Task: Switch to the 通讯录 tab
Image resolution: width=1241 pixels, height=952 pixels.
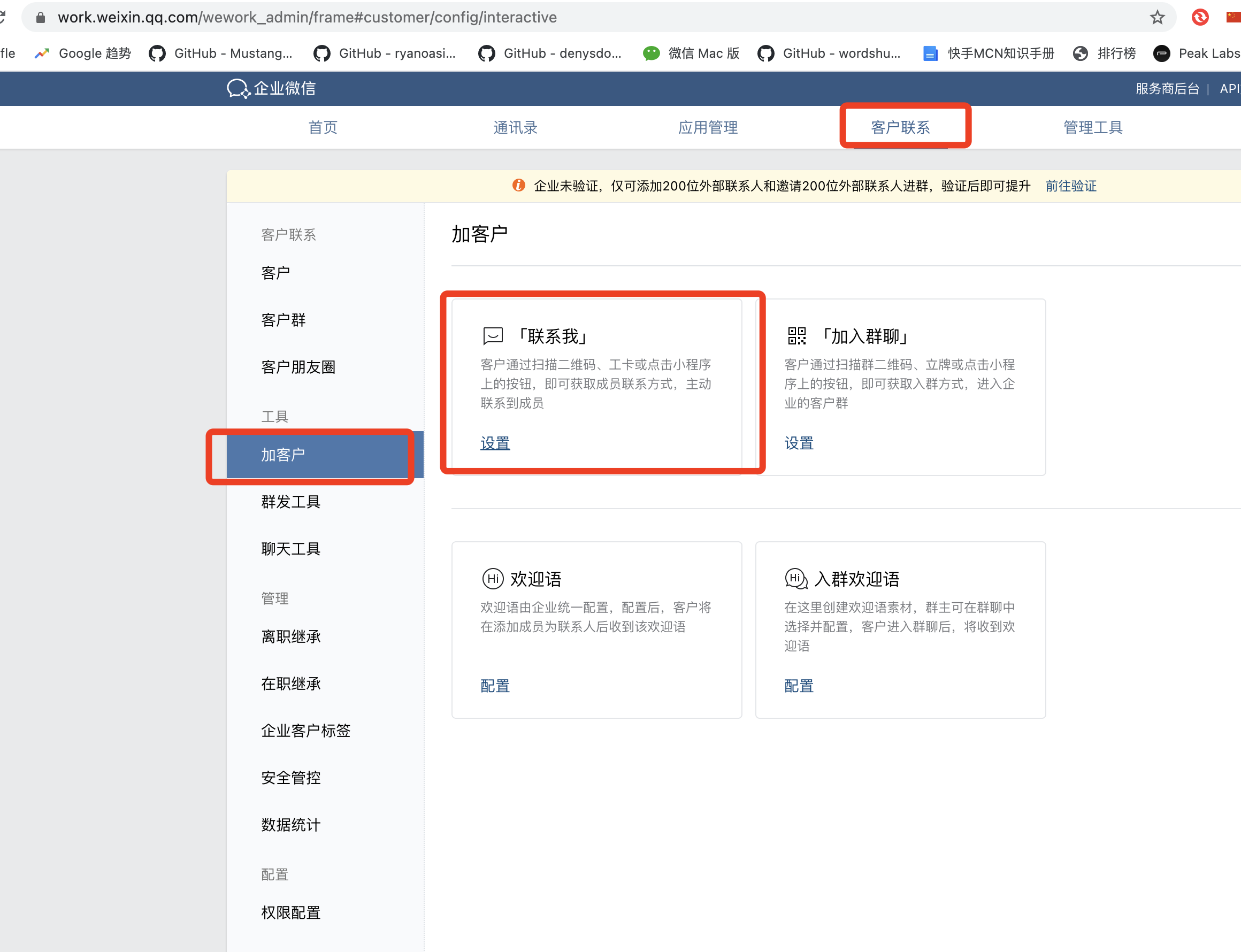Action: (x=515, y=127)
